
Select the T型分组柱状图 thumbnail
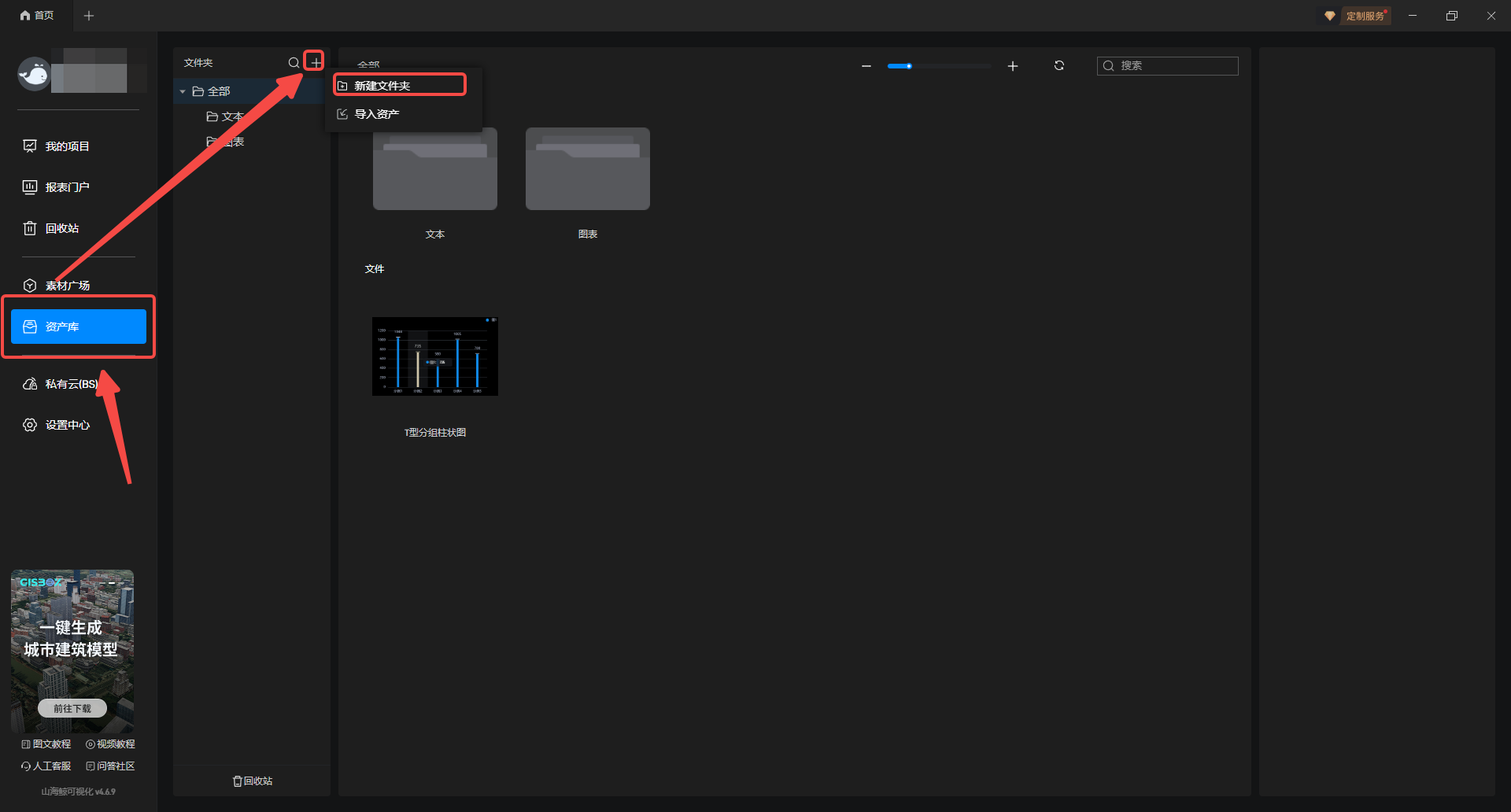point(435,356)
